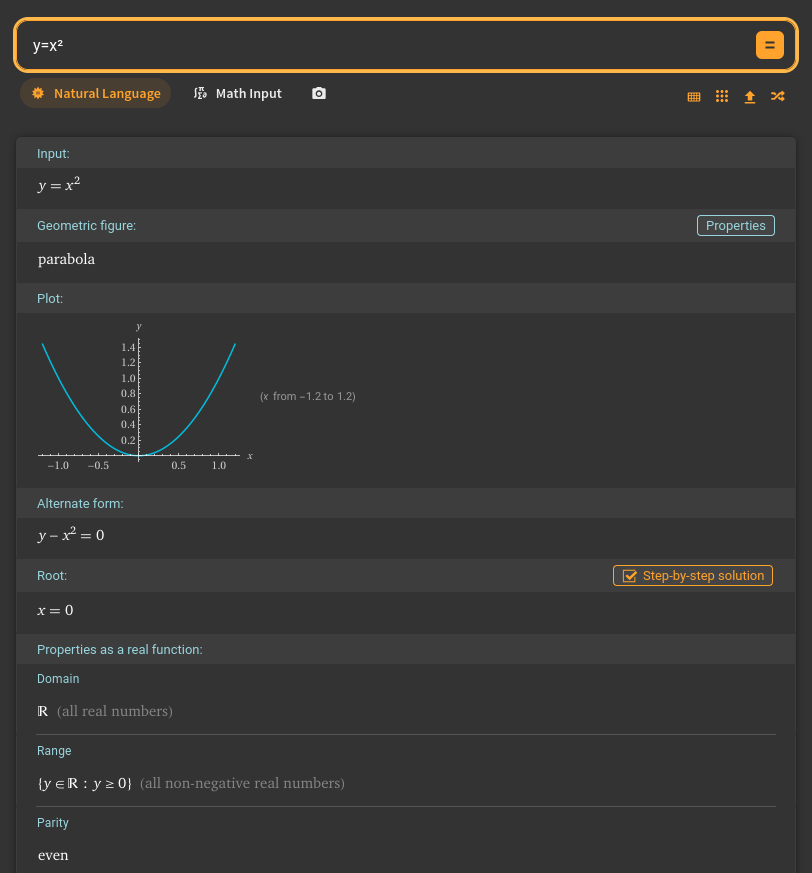This screenshot has width=812, height=873.
Task: Open the camera image input icon
Action: tap(319, 93)
